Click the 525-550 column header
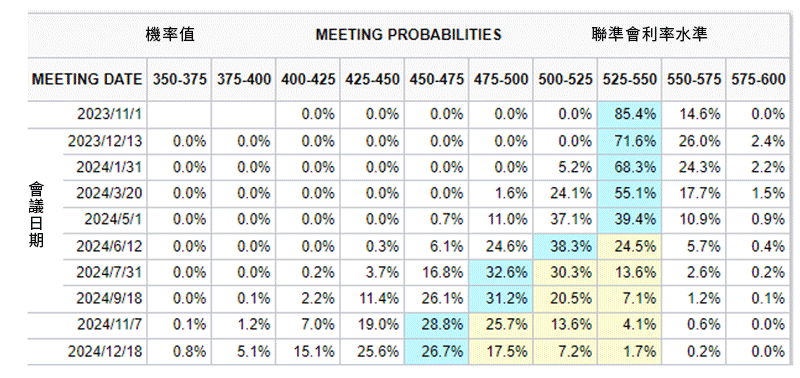 (629, 80)
